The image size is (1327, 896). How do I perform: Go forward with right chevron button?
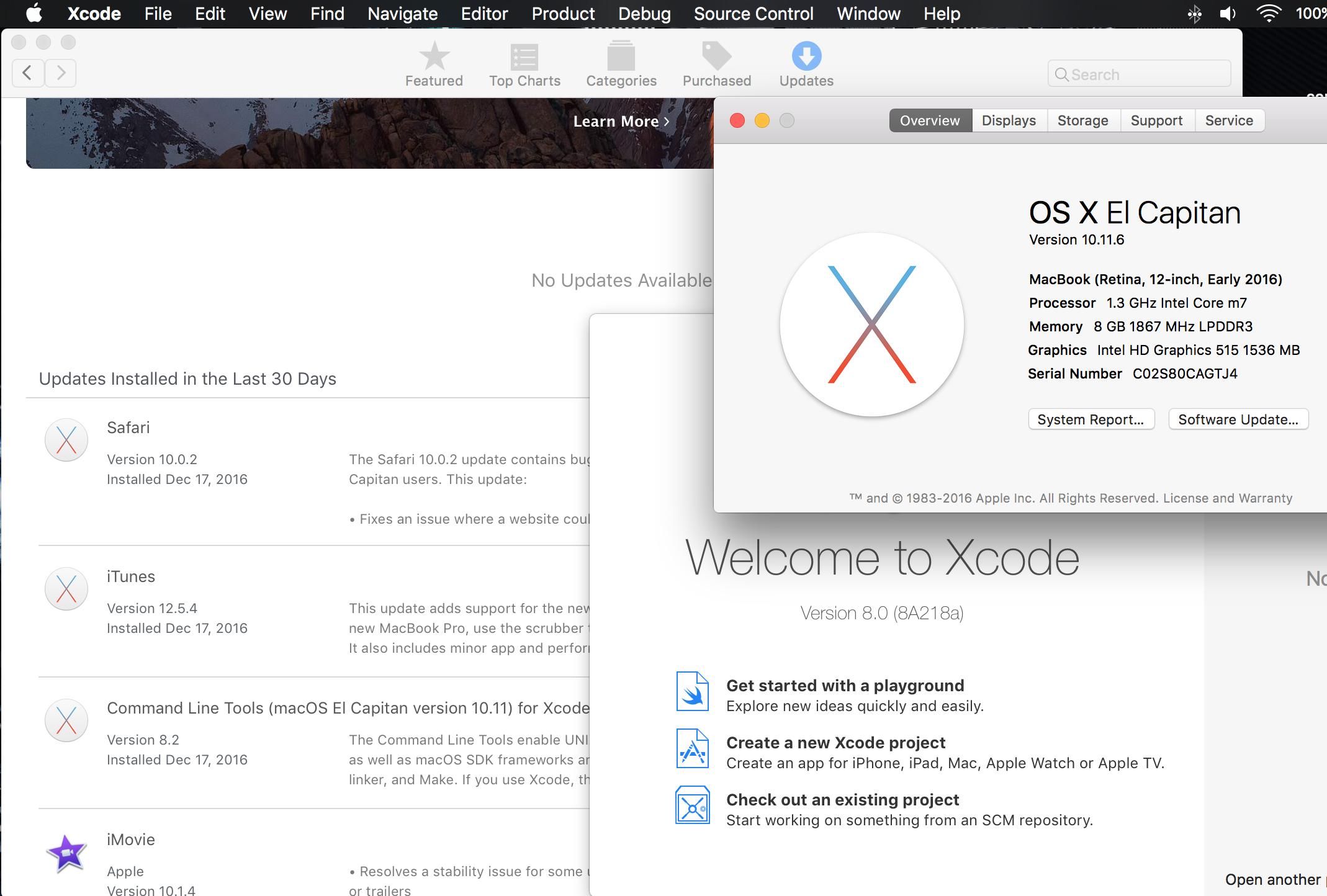[61, 73]
